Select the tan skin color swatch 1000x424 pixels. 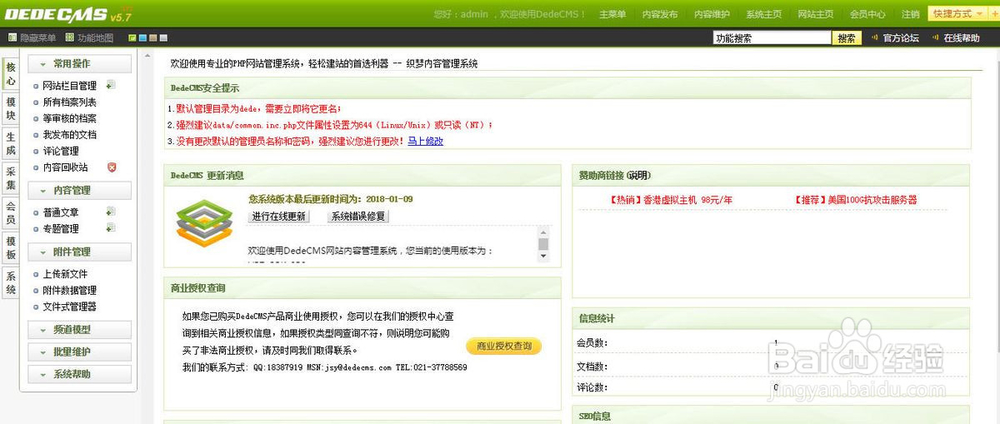(x=153, y=38)
